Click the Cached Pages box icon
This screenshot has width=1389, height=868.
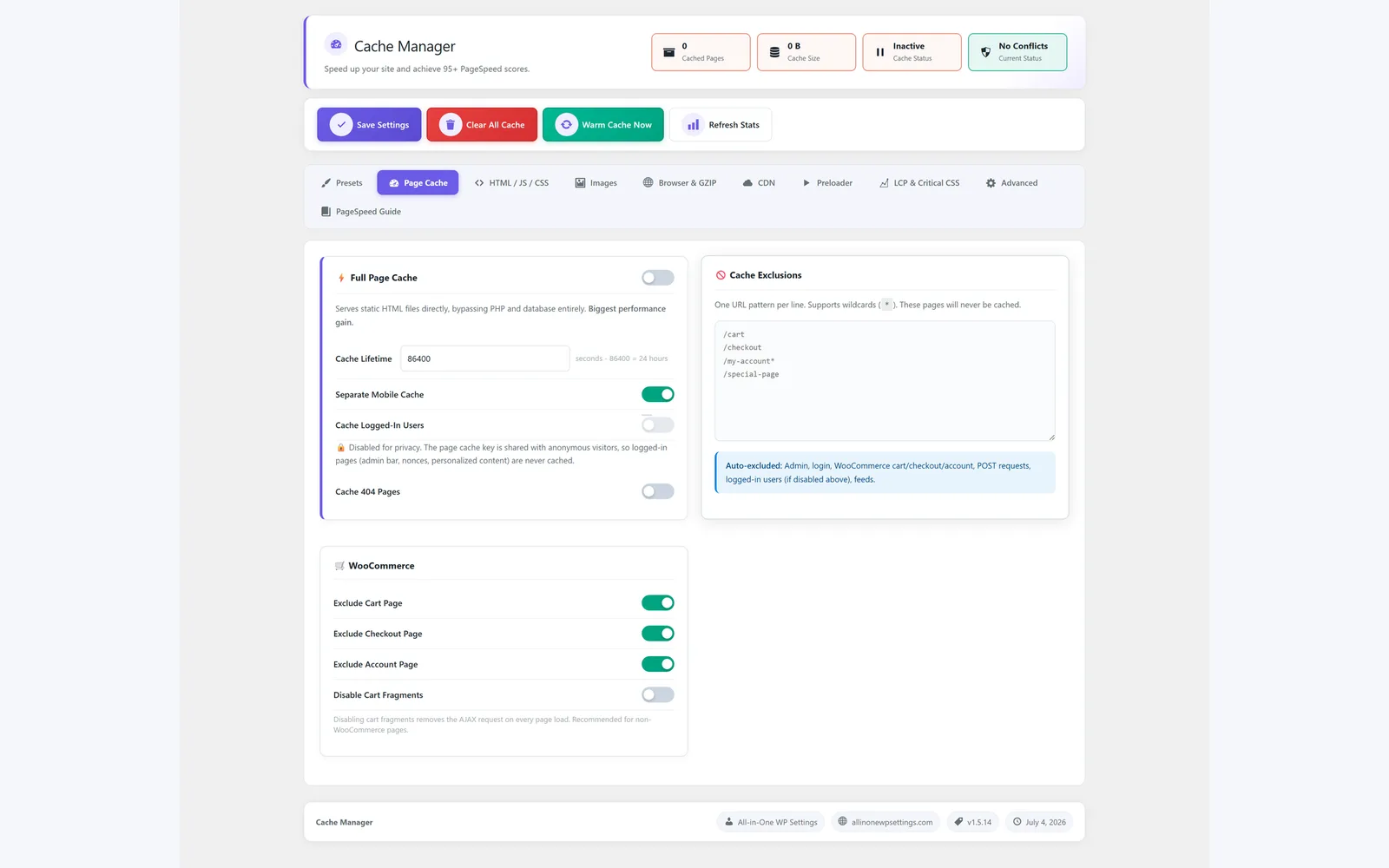pyautogui.click(x=668, y=52)
